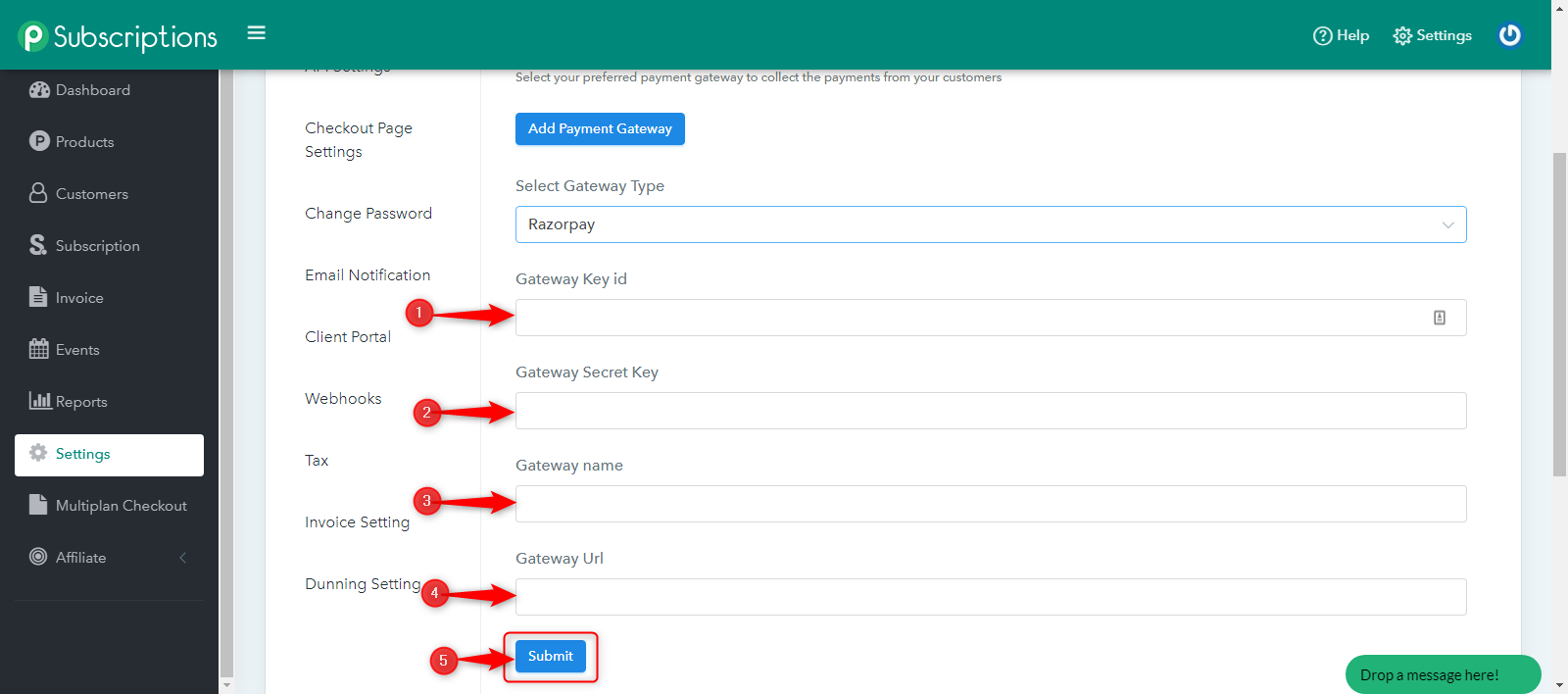The image size is (1568, 694).
Task: Click the Events calendar icon
Action: click(x=38, y=349)
